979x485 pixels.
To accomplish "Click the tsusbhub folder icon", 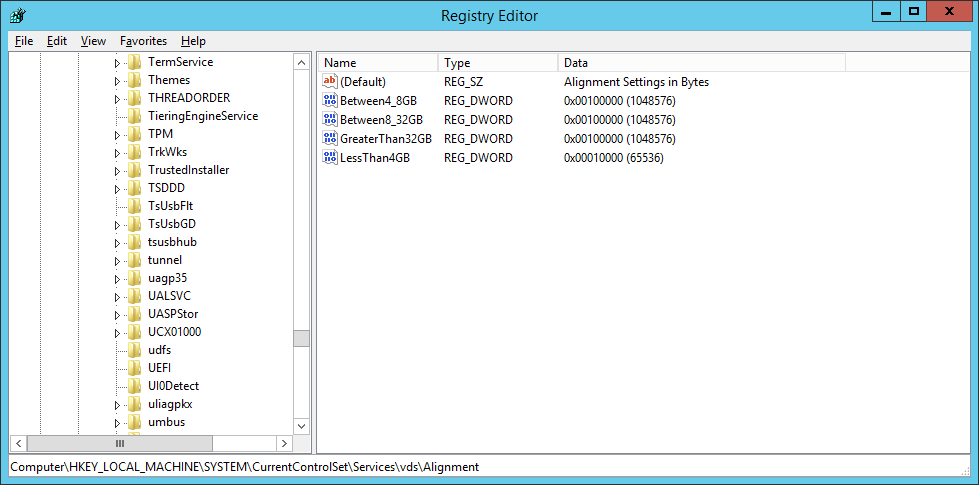I will coord(134,242).
